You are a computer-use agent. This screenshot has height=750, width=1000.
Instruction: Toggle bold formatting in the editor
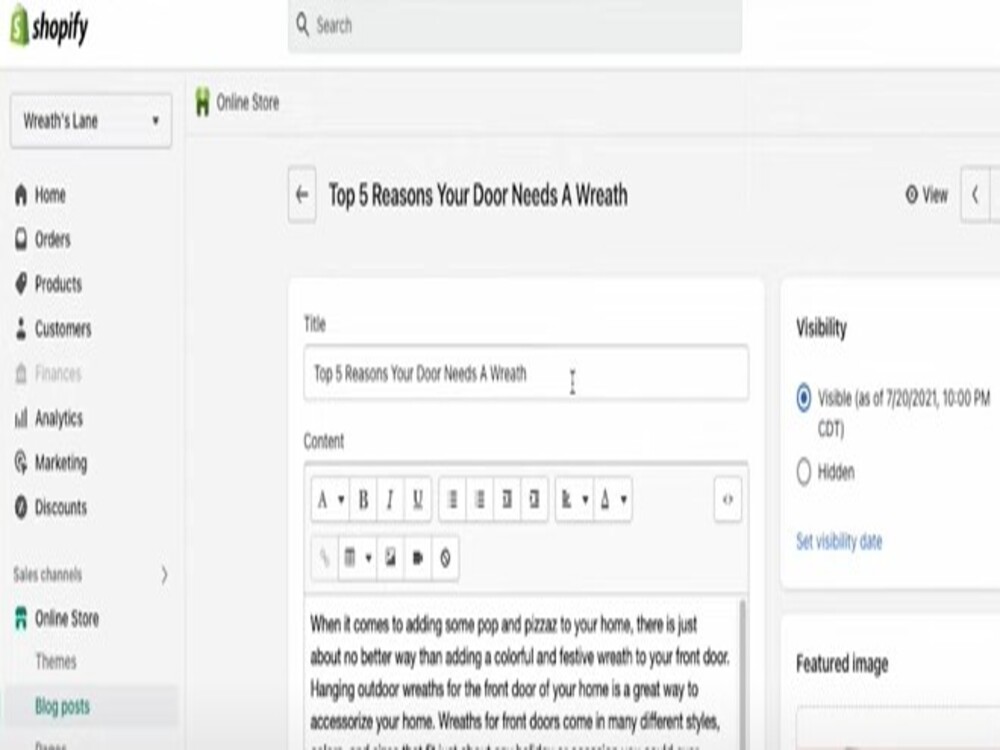(361, 500)
